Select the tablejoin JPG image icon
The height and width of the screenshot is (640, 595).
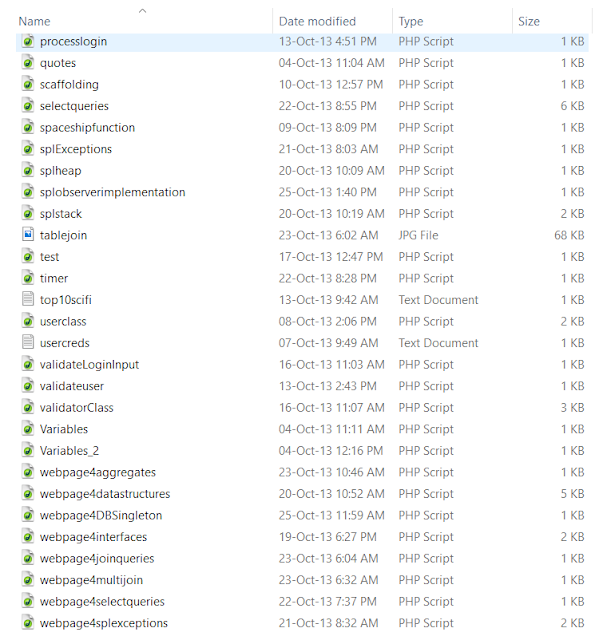[28, 235]
